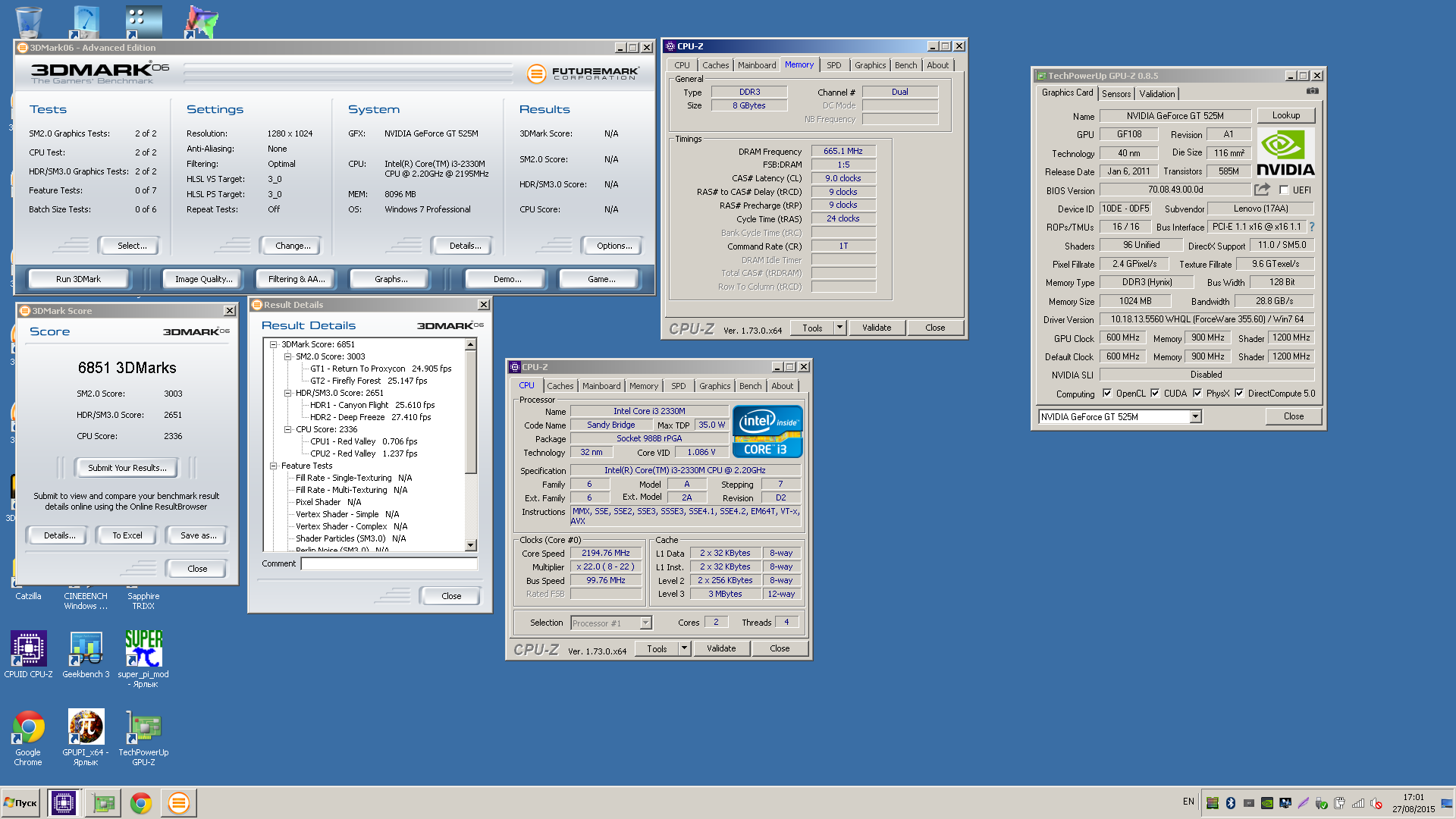Click Validate in CPU-Z Memory window

pos(877,328)
